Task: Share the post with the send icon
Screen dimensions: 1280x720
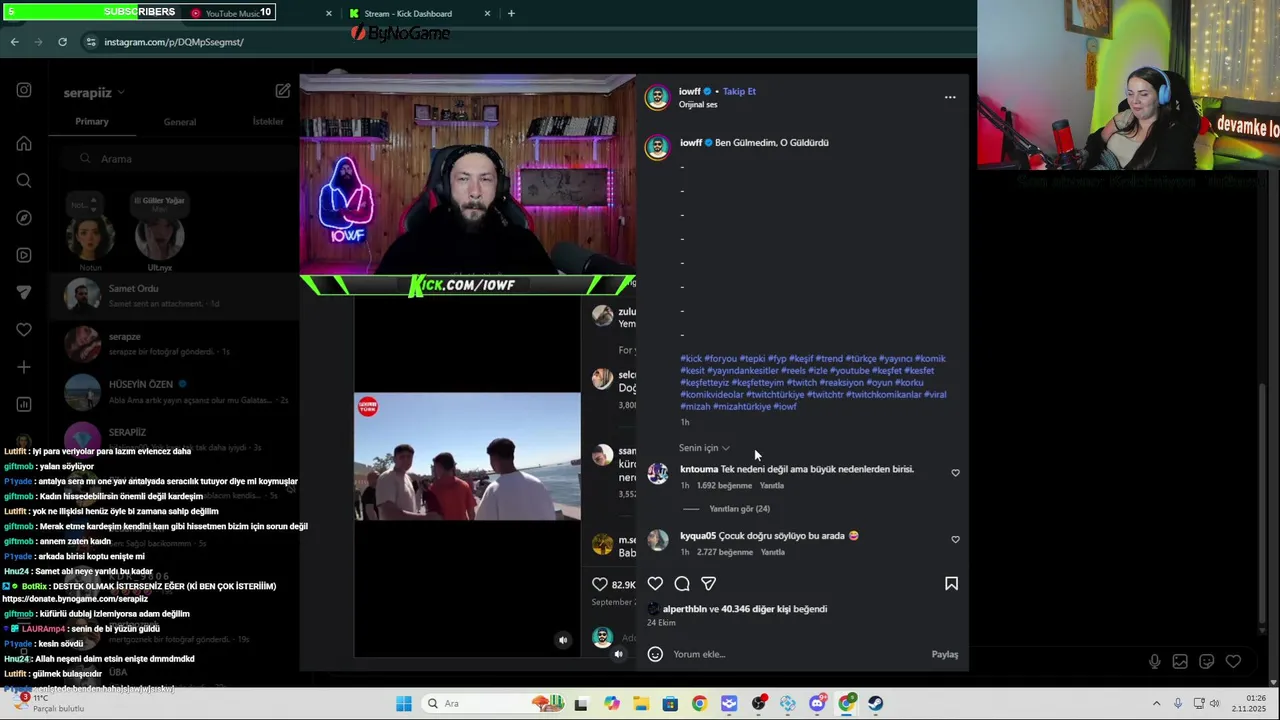Action: (x=709, y=583)
